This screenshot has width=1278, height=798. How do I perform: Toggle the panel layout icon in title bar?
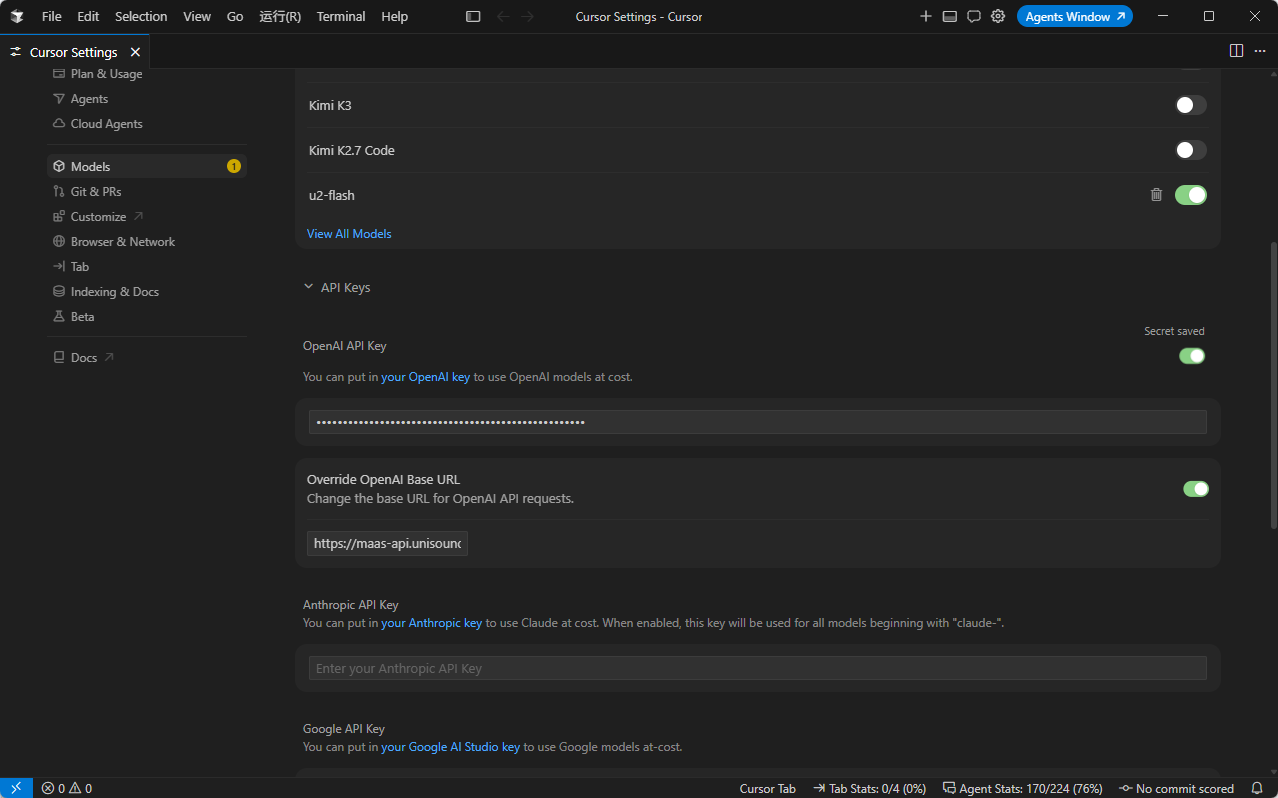click(x=950, y=17)
